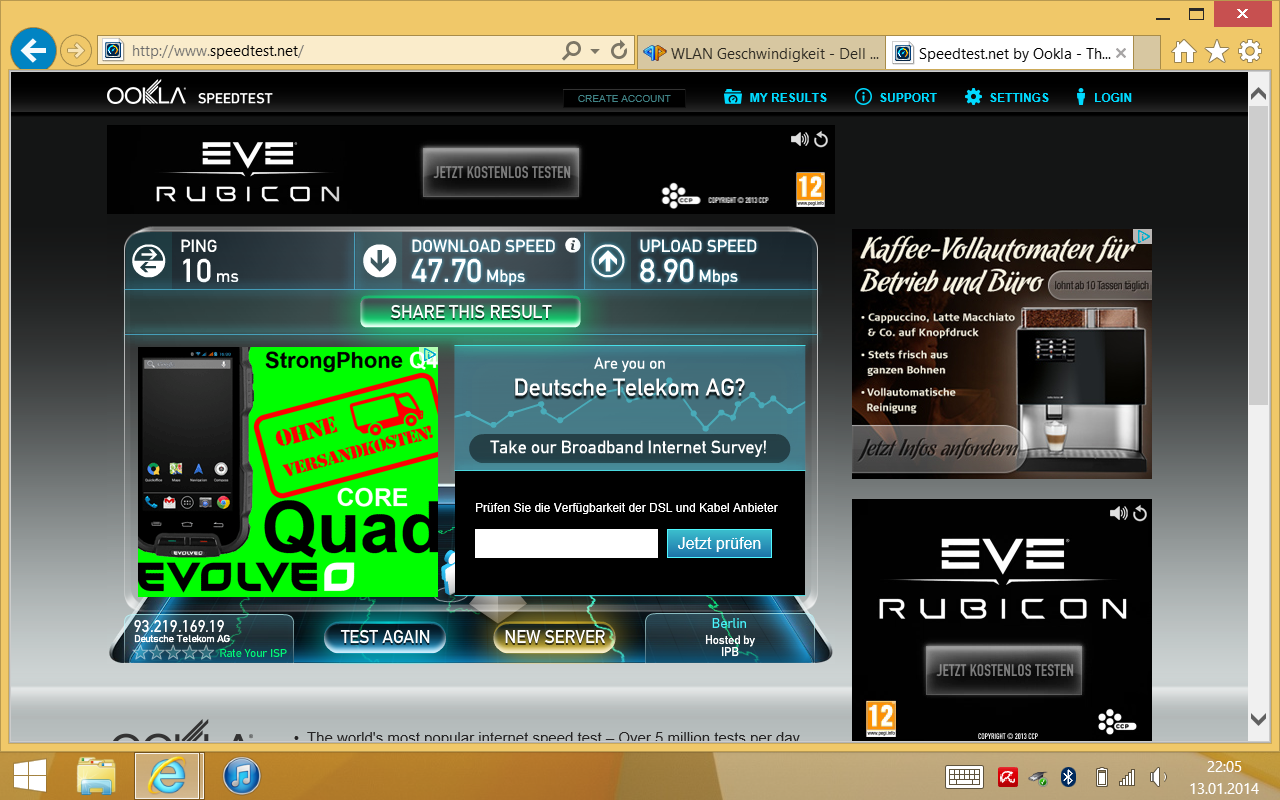
Task: Click the search magnifier in address bar
Action: point(572,50)
